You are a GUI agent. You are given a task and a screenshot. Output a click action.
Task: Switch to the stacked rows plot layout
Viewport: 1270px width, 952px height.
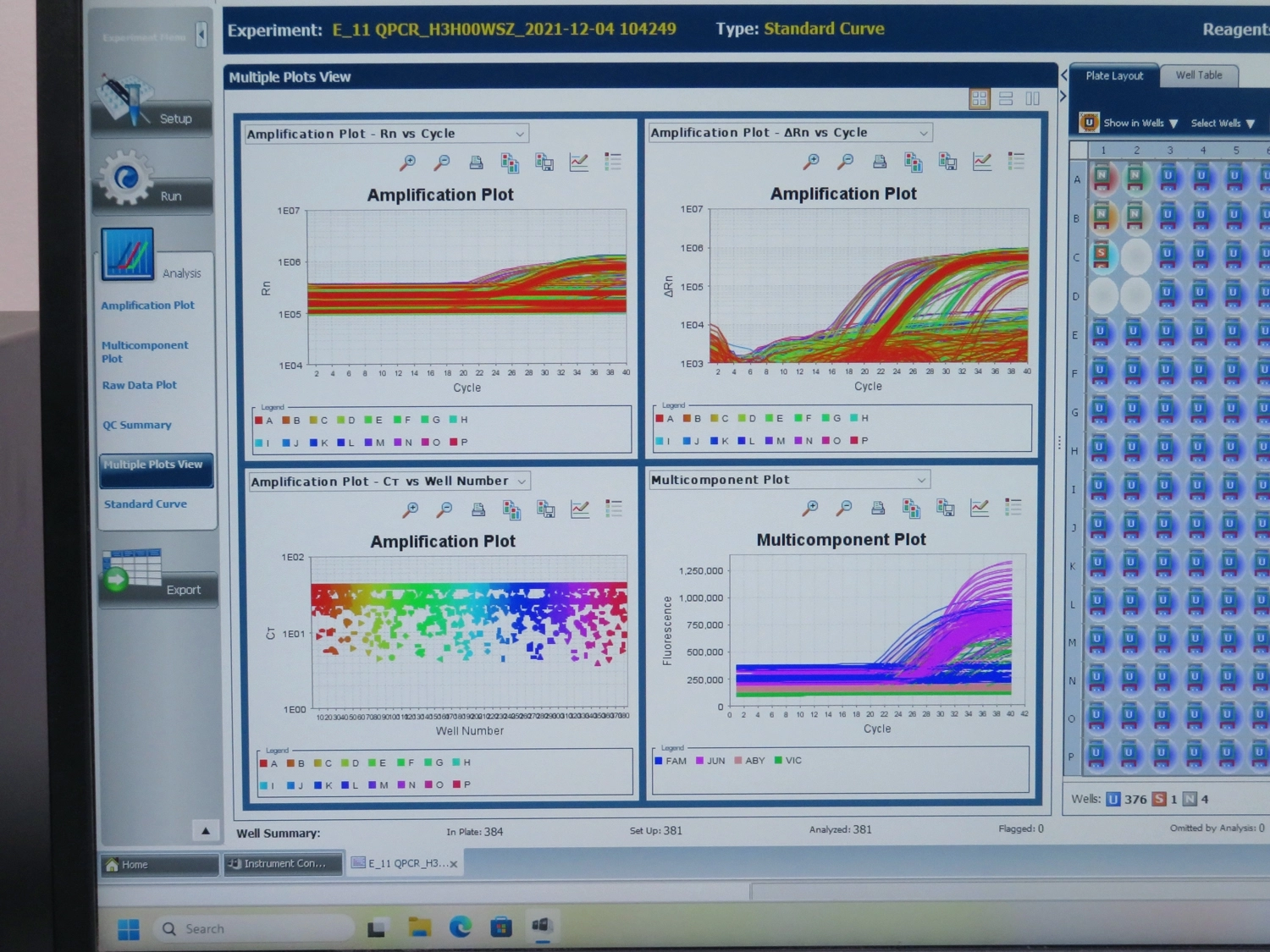tap(1006, 99)
